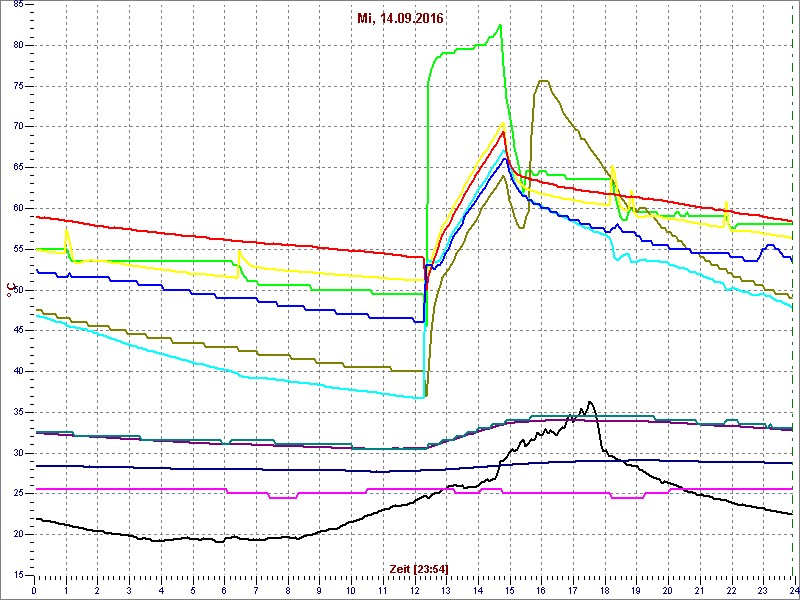This screenshot has height=600, width=800.
Task: Select the 30 value on the temperature axis
Action: tap(17, 453)
